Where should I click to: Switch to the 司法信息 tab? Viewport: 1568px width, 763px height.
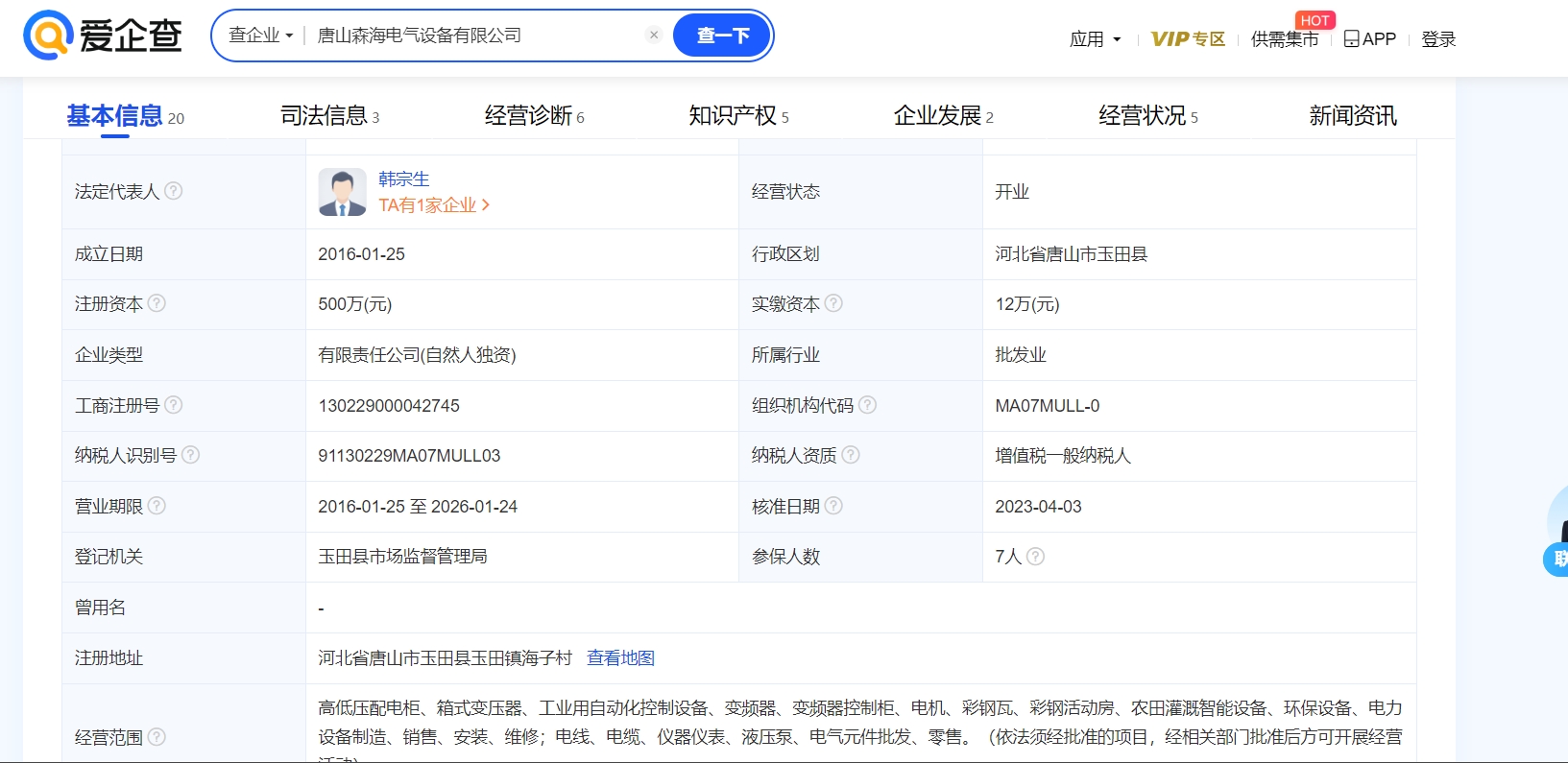pos(329,116)
